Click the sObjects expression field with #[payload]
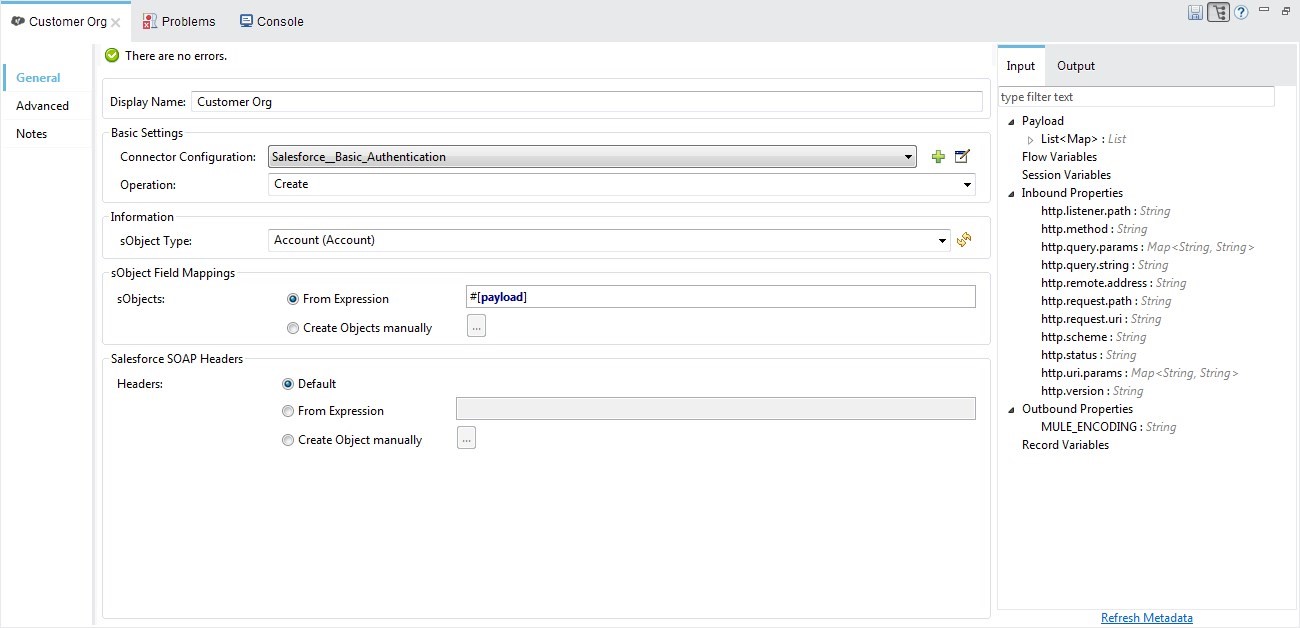Screen dimensions: 1300x628 coord(721,296)
